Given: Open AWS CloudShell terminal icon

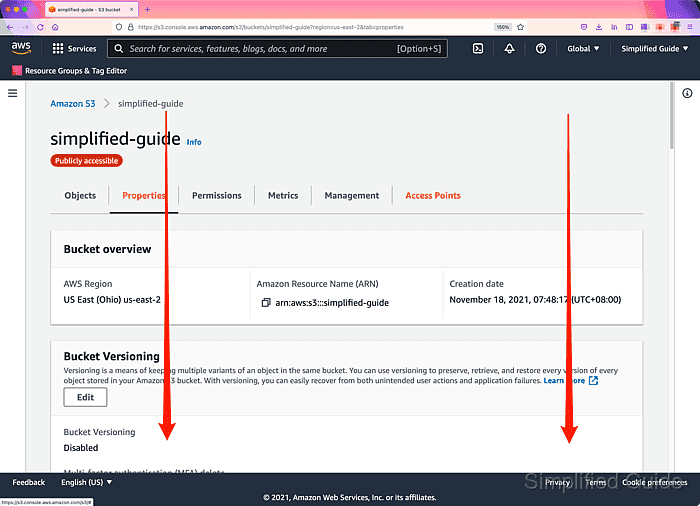Looking at the screenshot, I should [x=478, y=49].
